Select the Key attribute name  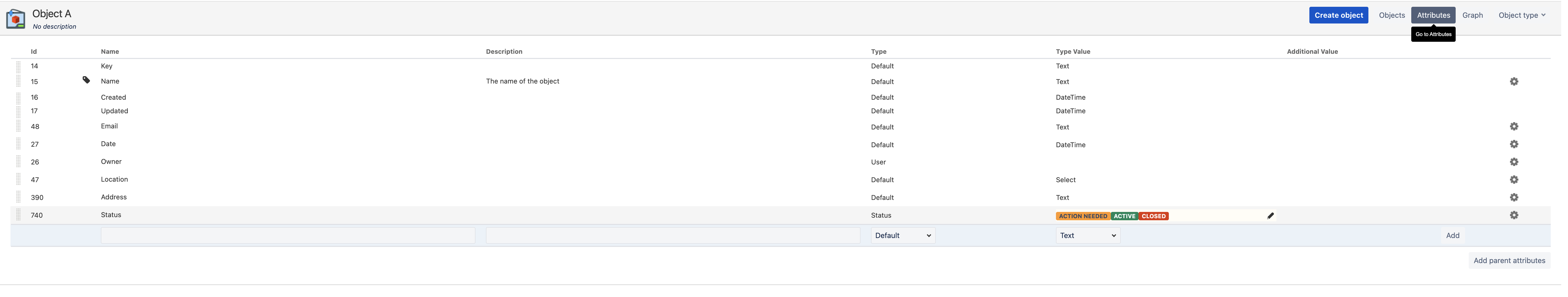107,66
